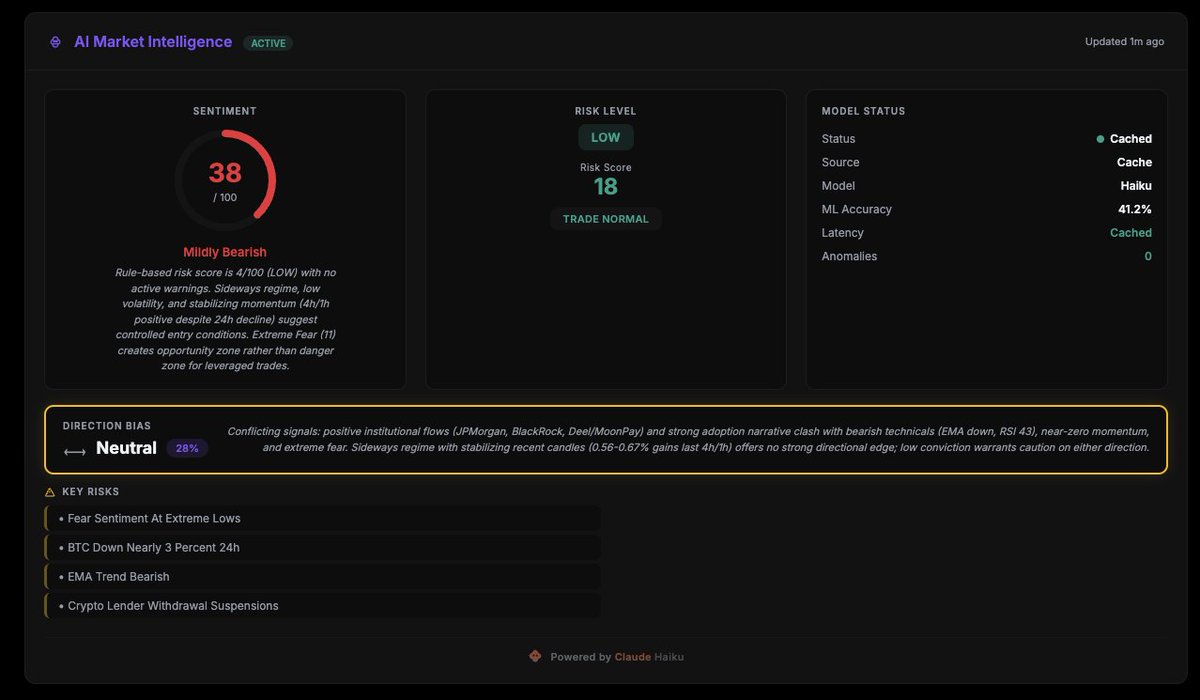Image resolution: width=1200 pixels, height=700 pixels.
Task: Click the DIRECTION BIAS label
Action: coord(107,426)
